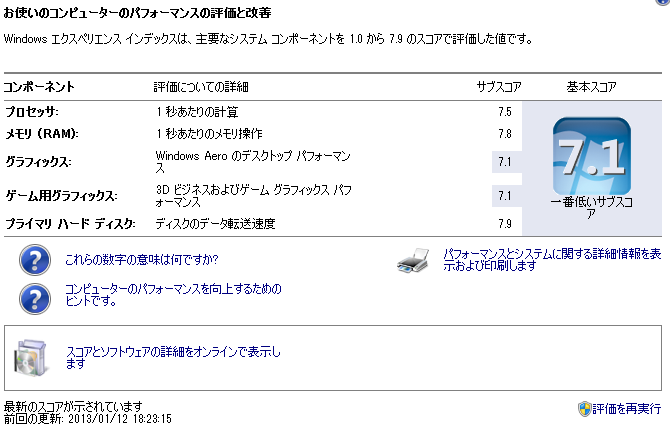Click the プライマリ ハード ディスク score 7.9
This screenshot has width=670, height=440.
pyautogui.click(x=505, y=223)
